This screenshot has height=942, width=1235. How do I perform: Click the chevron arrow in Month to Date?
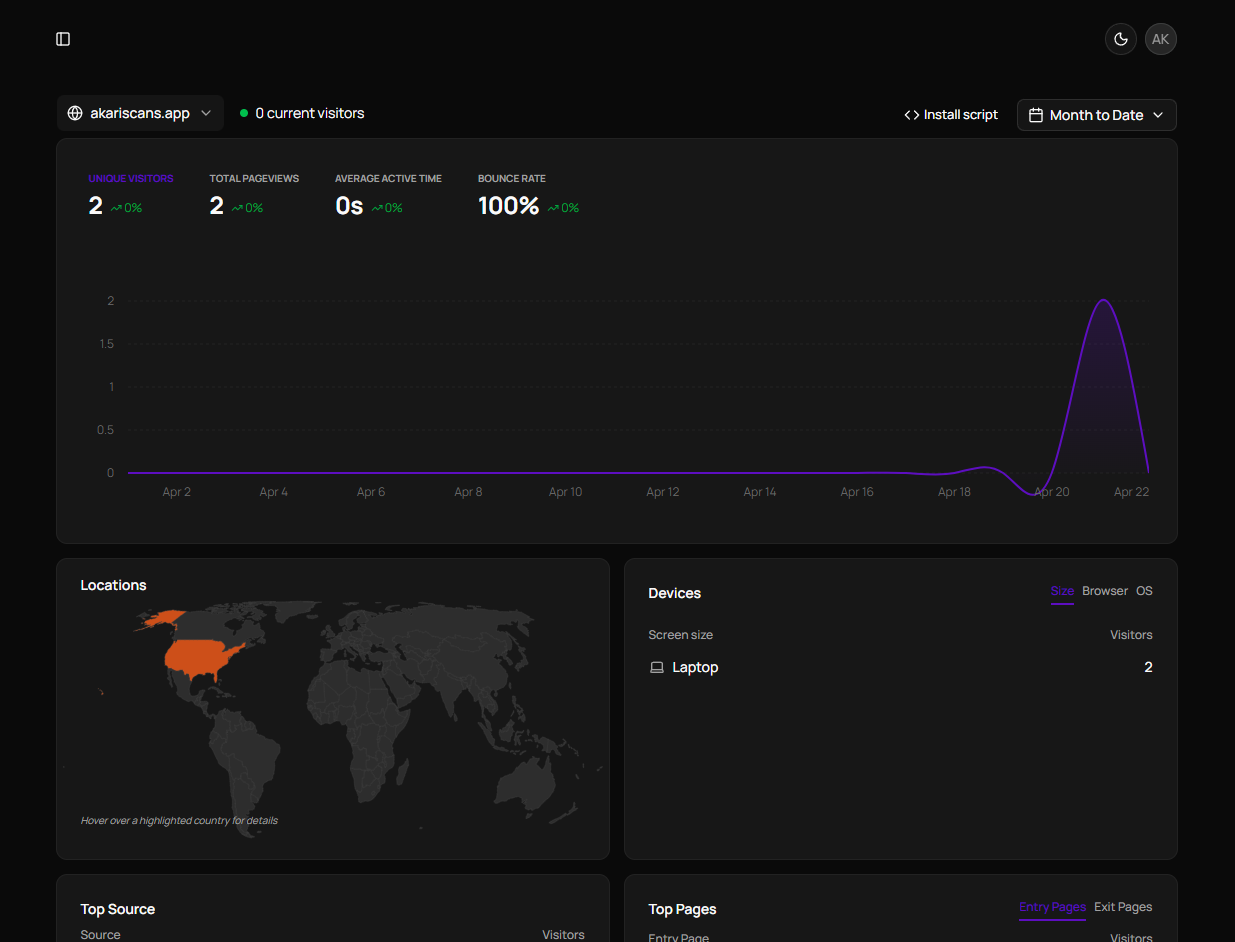click(x=1158, y=115)
